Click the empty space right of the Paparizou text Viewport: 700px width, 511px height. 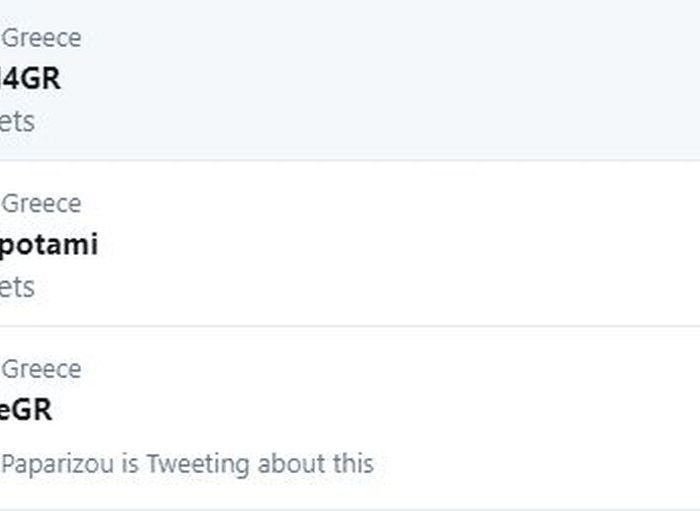point(537,464)
